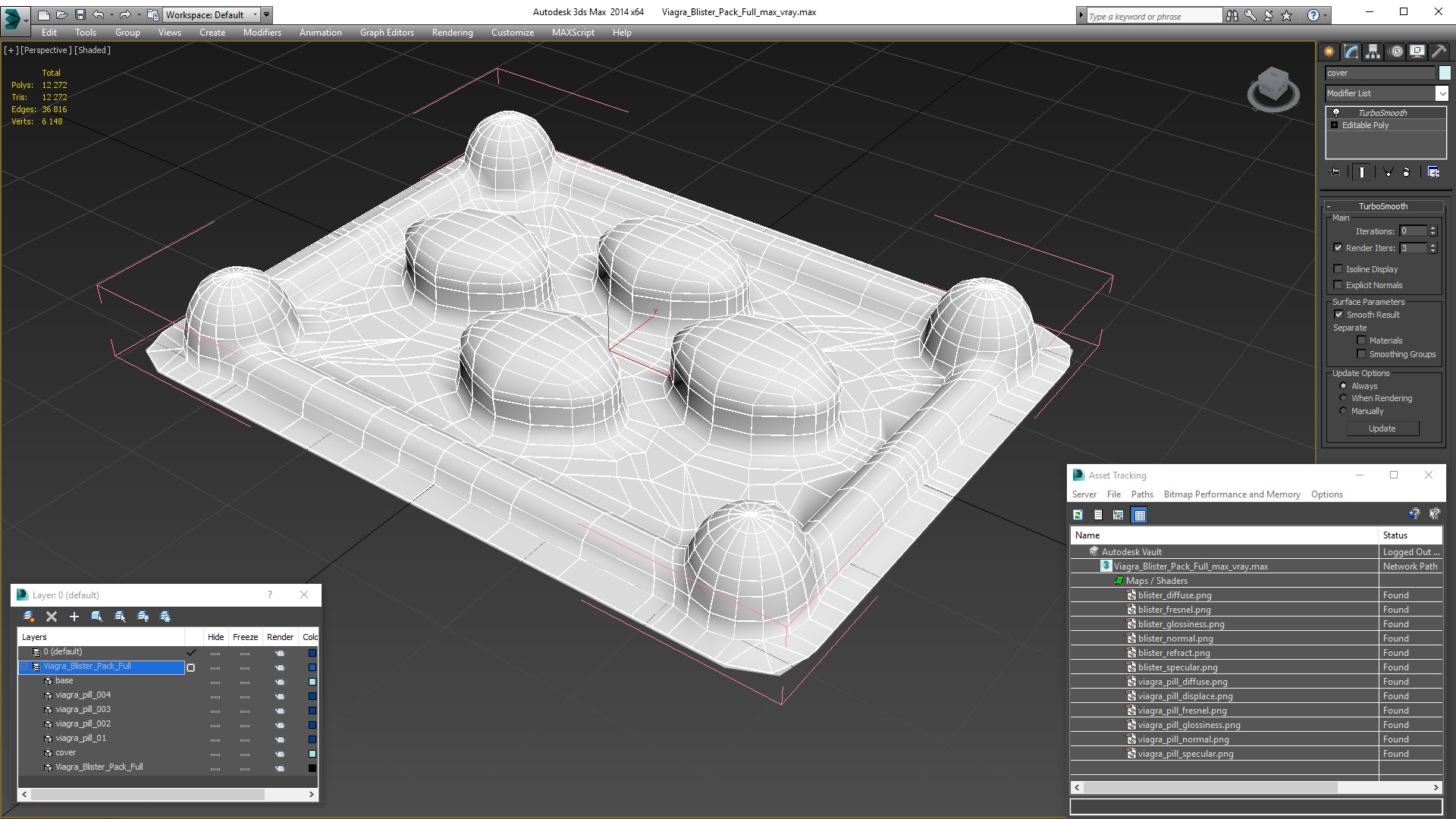1456x819 pixels.
Task: Click Make Unique icon in modifier stack
Action: [x=1388, y=172]
